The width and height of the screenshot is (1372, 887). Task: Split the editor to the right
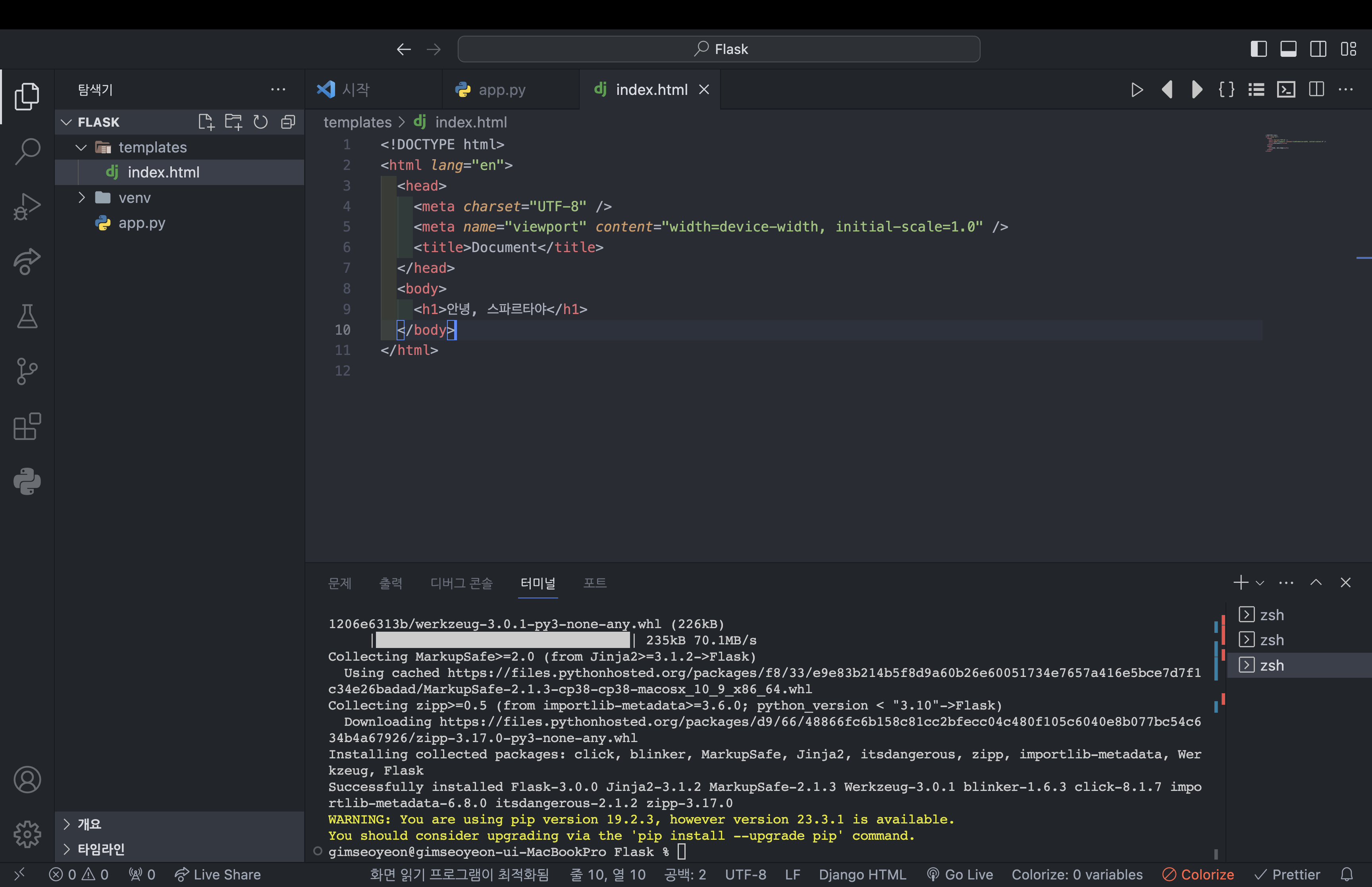point(1316,90)
